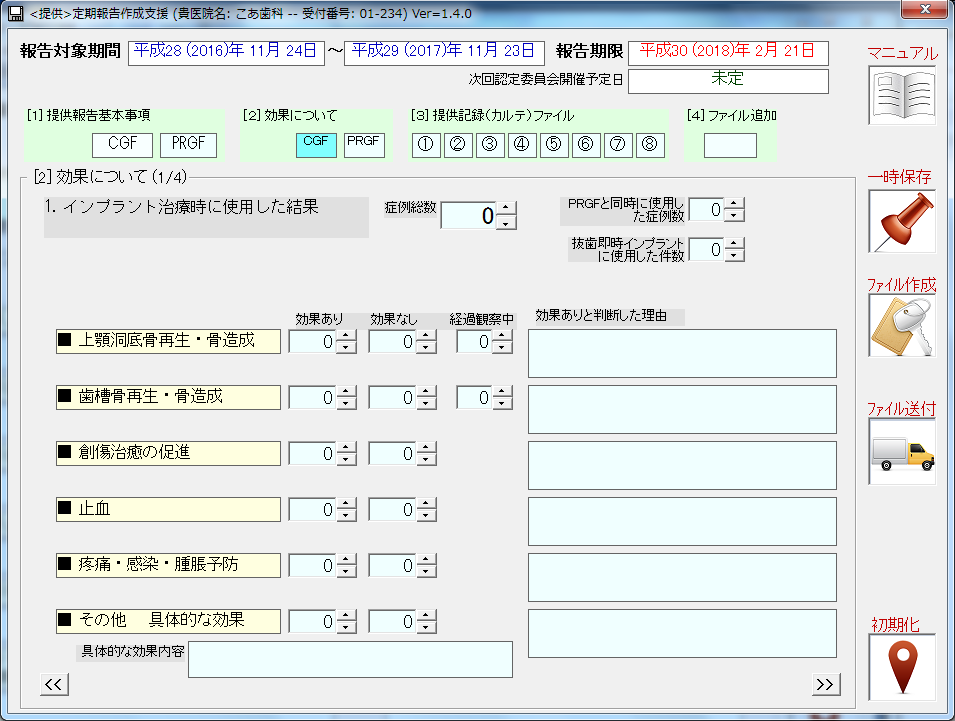
Task: Click the blank ファイル追加 button
Action: [x=730, y=145]
